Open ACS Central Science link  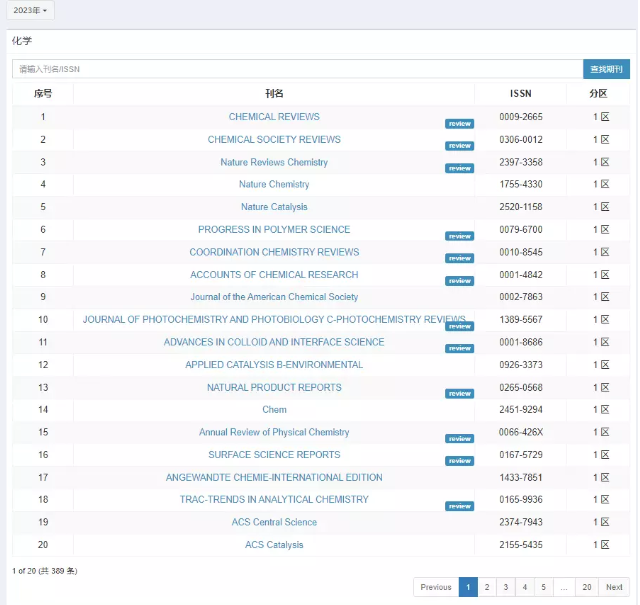click(274, 522)
